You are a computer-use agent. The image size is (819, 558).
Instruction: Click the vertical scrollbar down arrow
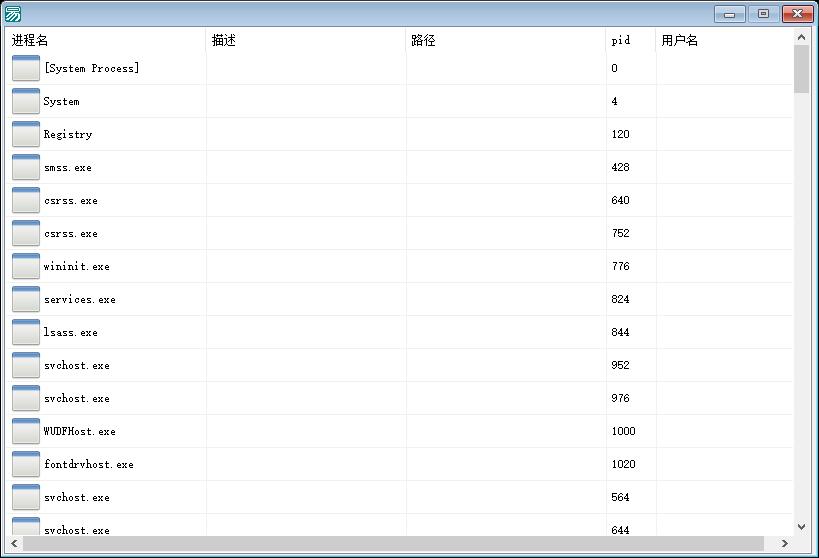tap(801, 527)
